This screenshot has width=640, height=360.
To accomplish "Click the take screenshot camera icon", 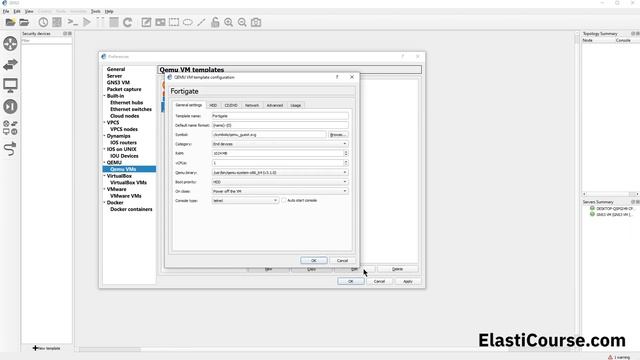I will [x=256, y=22].
